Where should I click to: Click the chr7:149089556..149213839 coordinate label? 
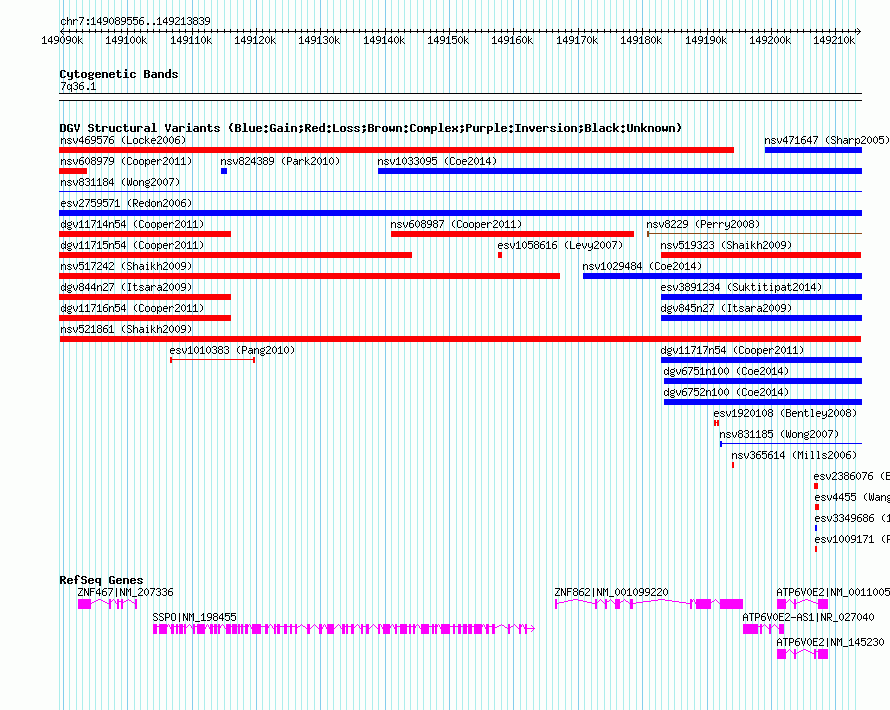coord(135,21)
